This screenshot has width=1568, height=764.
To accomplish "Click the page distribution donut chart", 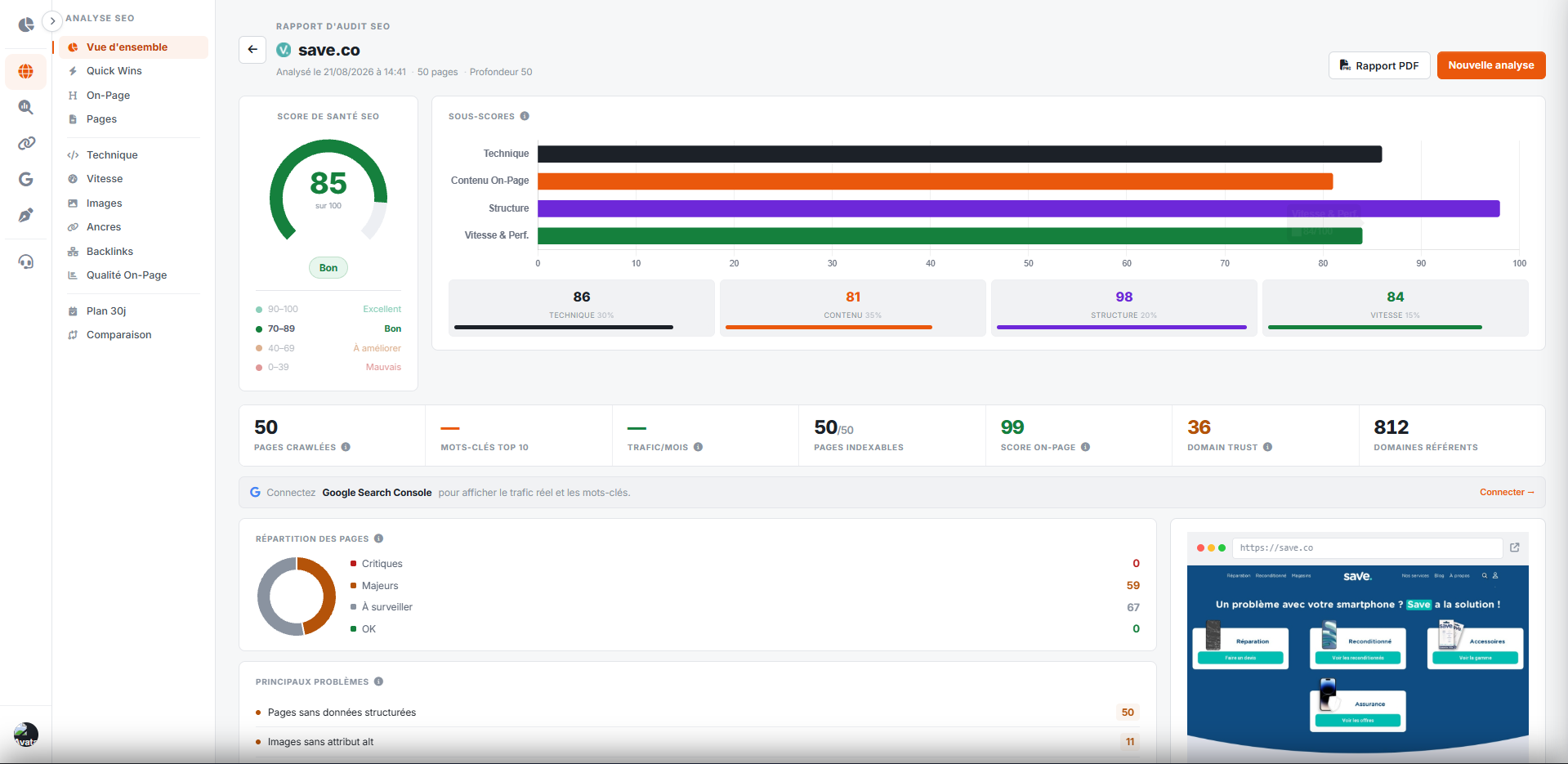I will click(x=297, y=596).
